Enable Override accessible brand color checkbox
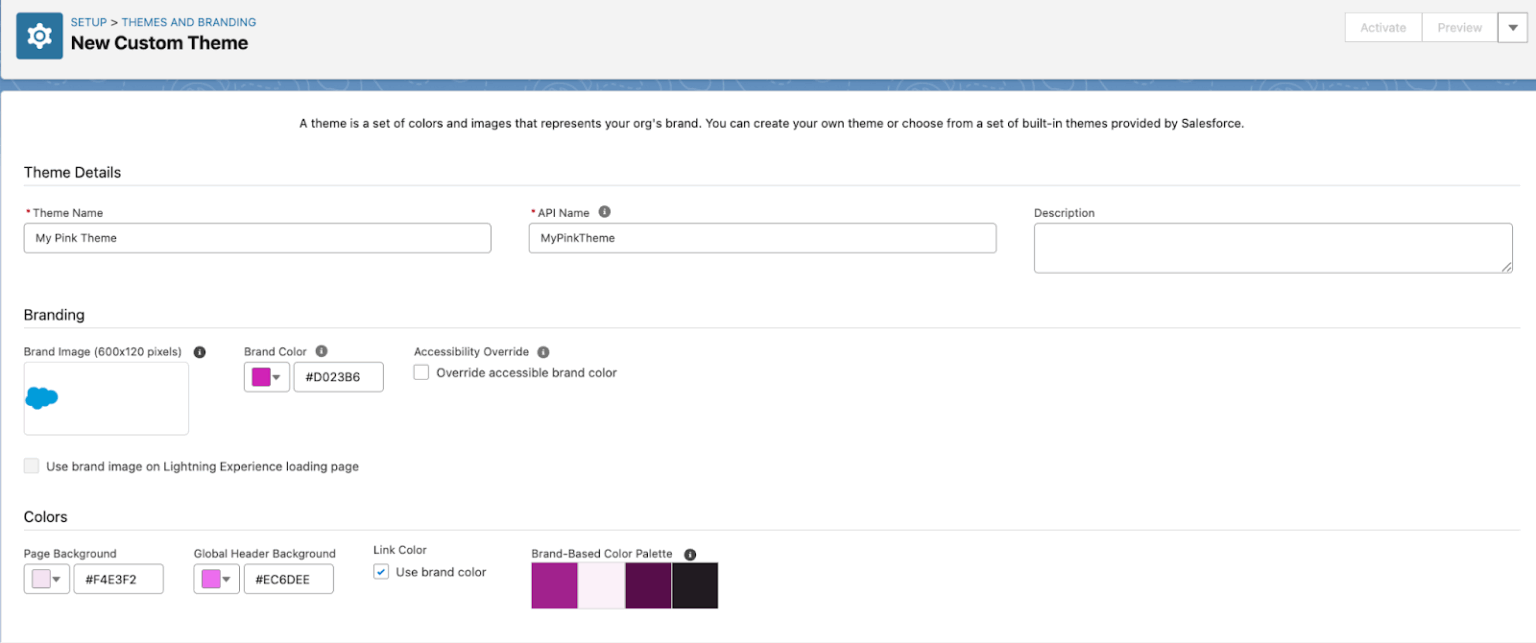 (x=422, y=373)
